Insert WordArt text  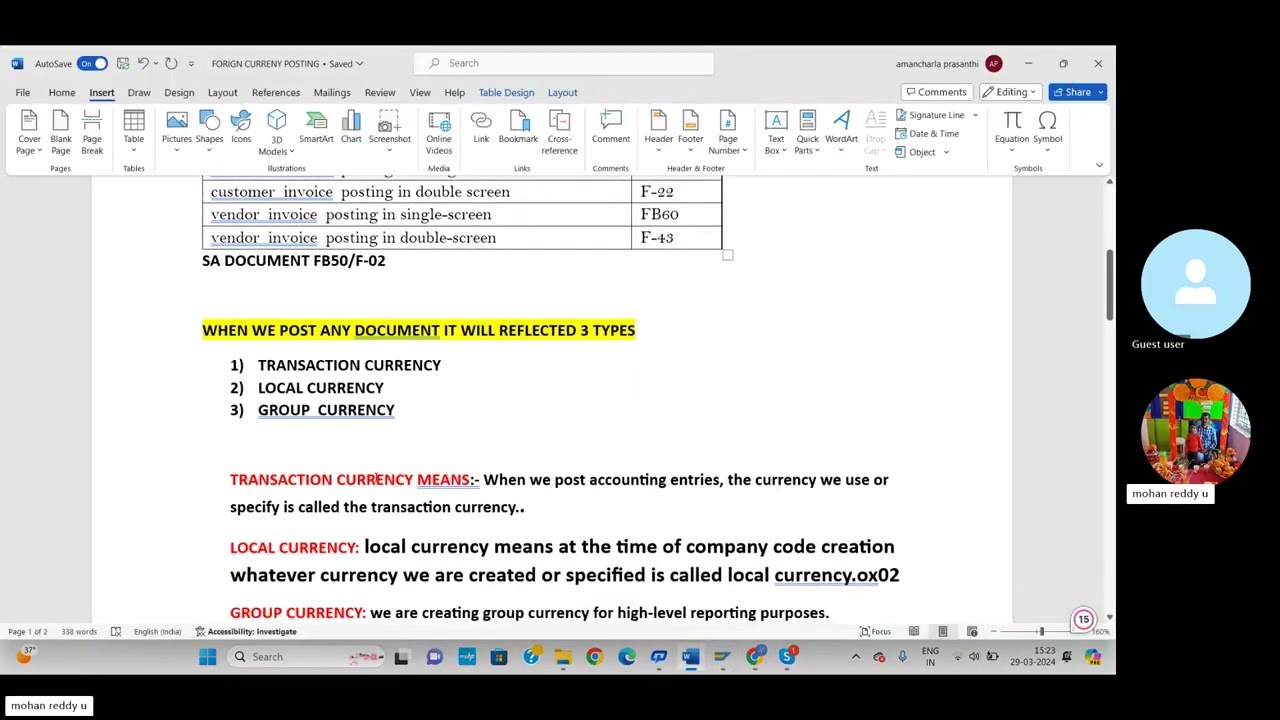click(841, 132)
